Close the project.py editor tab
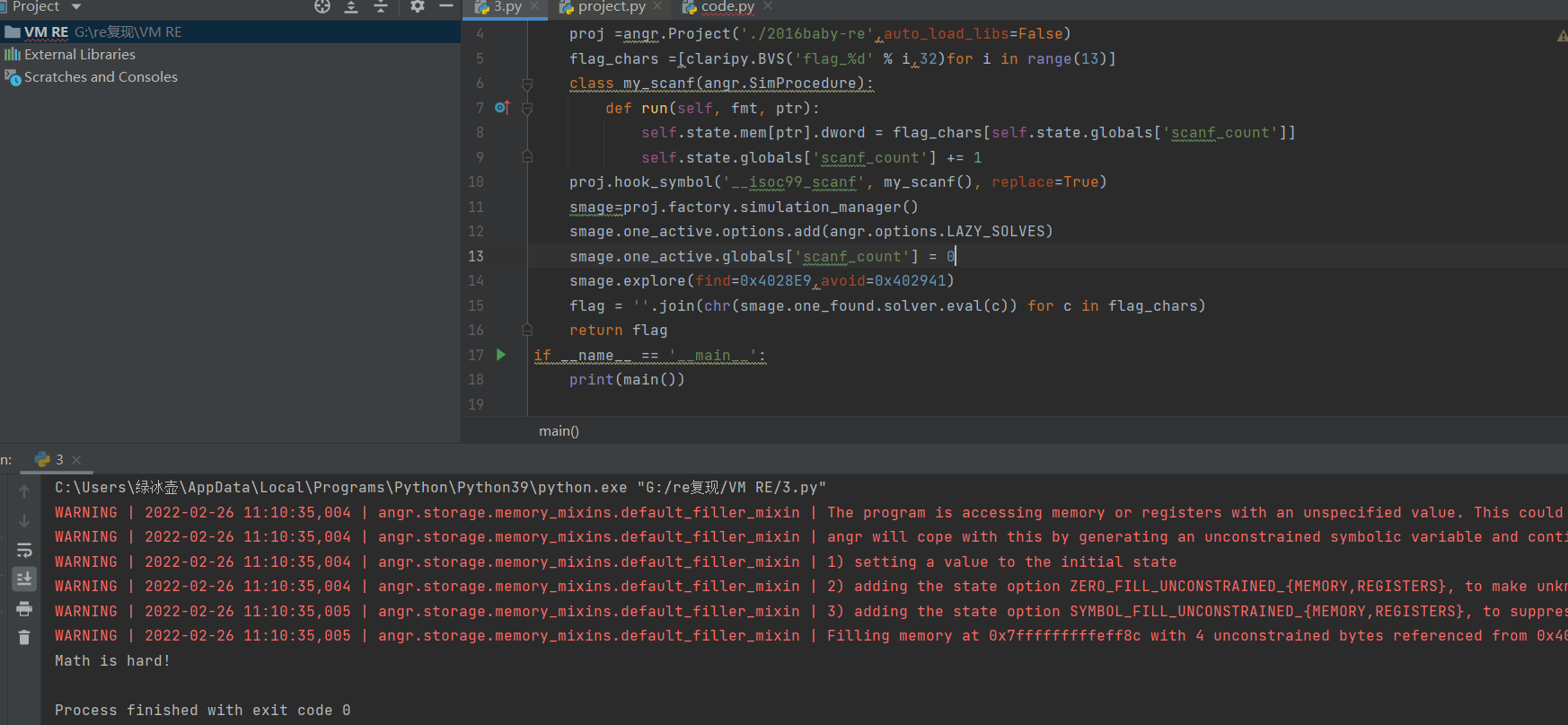Image resolution: width=1568 pixels, height=725 pixels. click(x=657, y=6)
